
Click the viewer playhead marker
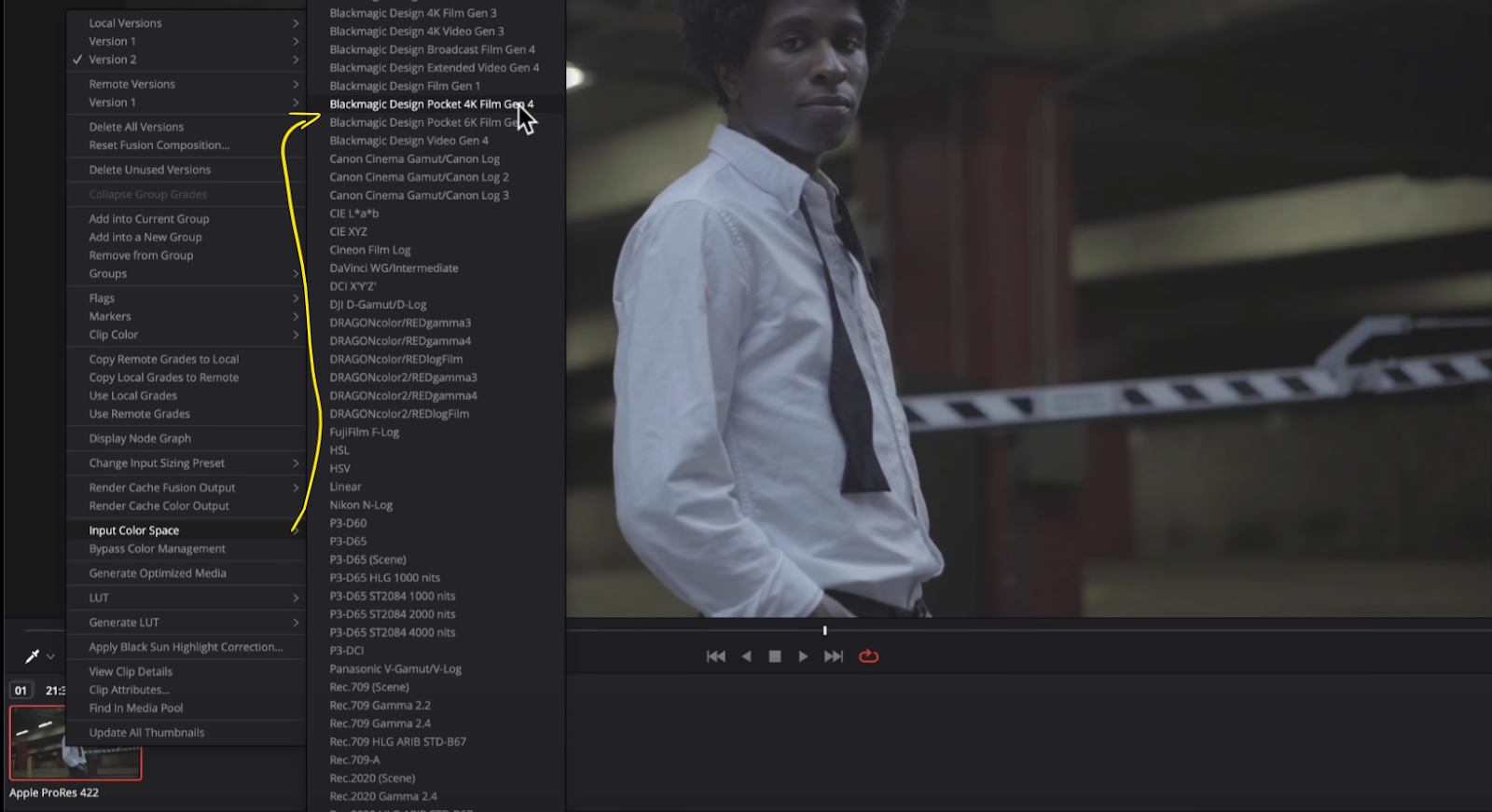point(824,630)
